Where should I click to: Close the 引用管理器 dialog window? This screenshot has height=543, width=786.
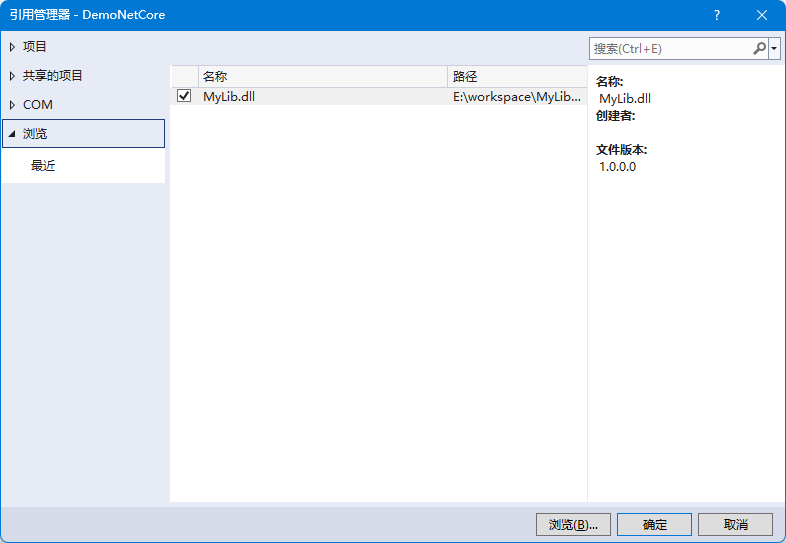[x=762, y=15]
